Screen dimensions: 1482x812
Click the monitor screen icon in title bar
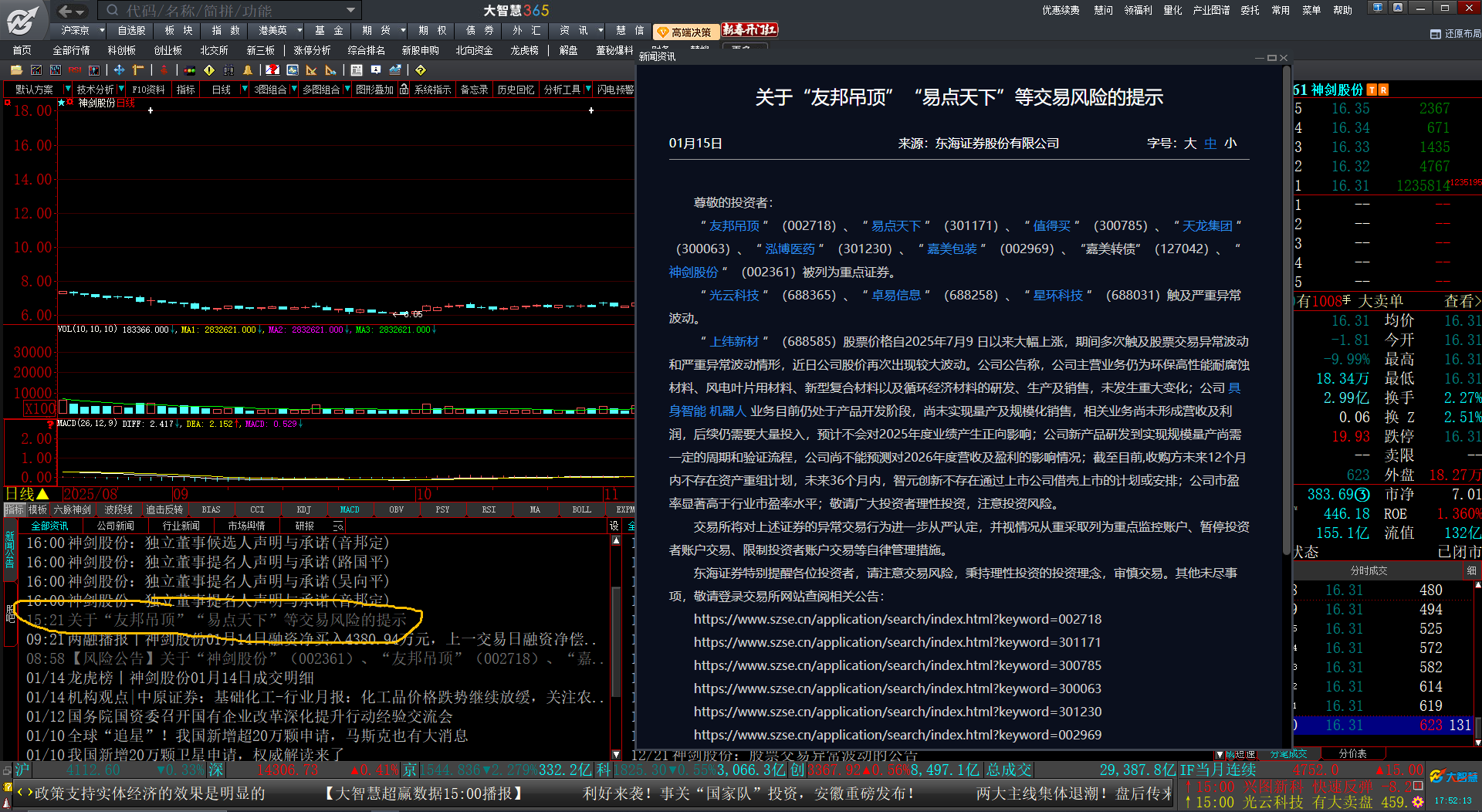tap(1378, 8)
